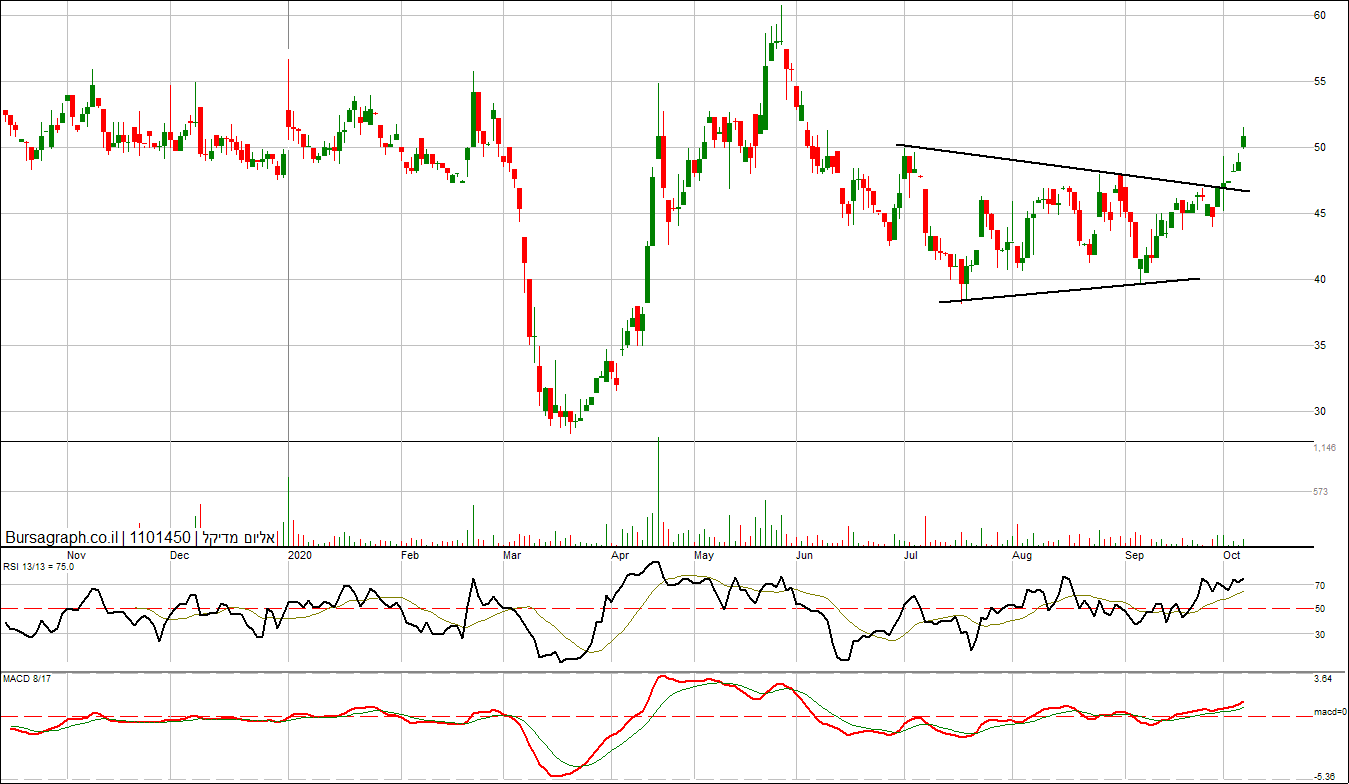Select the אליום מדיקל stock name
This screenshot has height=784, width=1349.
(x=239, y=538)
